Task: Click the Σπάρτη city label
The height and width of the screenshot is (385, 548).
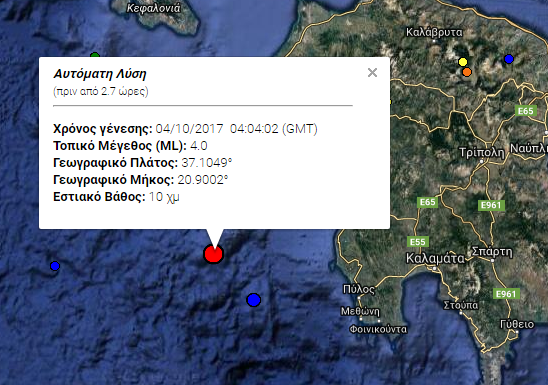Action: pyautogui.click(x=492, y=252)
